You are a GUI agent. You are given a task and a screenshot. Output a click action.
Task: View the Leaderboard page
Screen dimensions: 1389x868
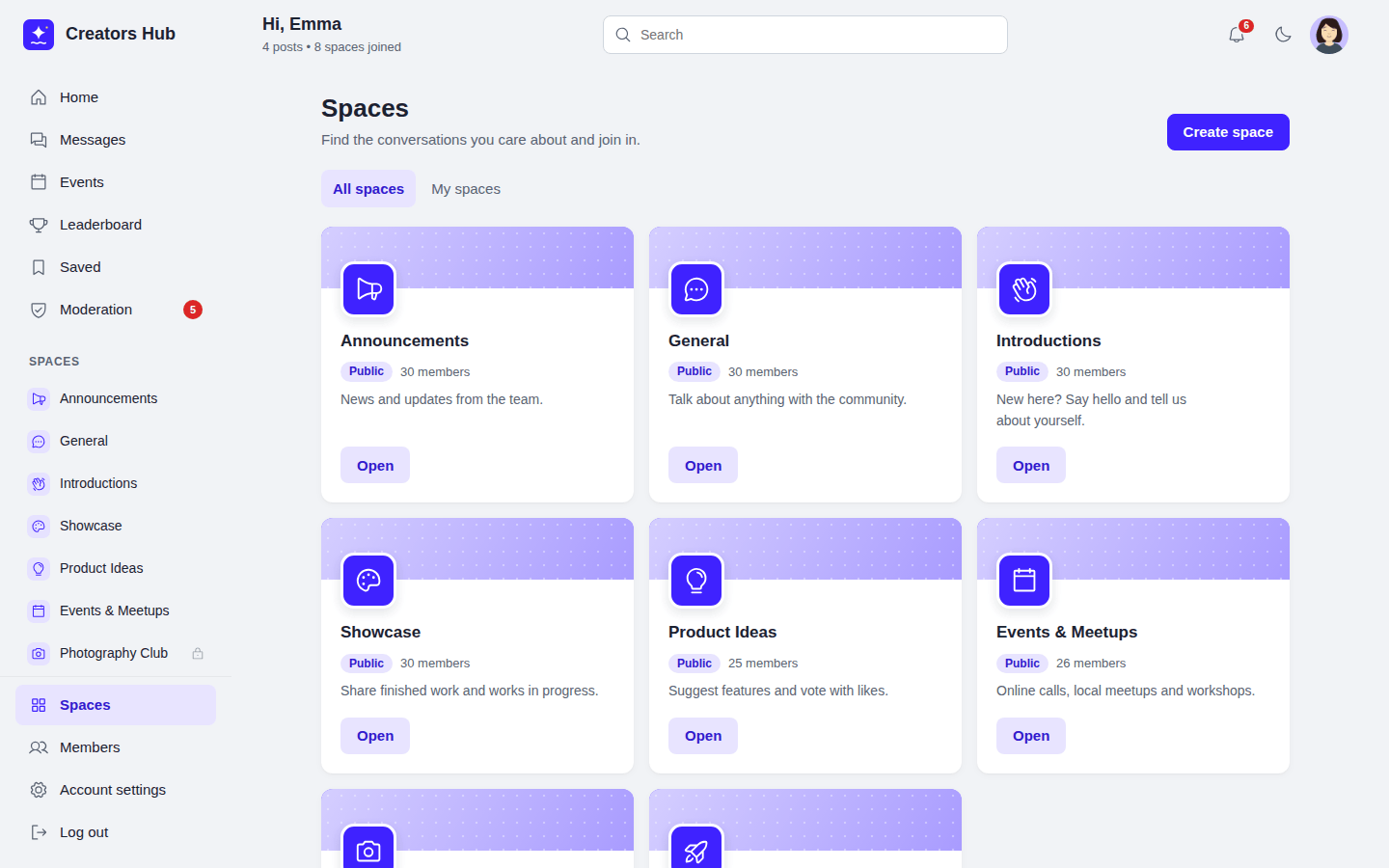click(x=116, y=225)
